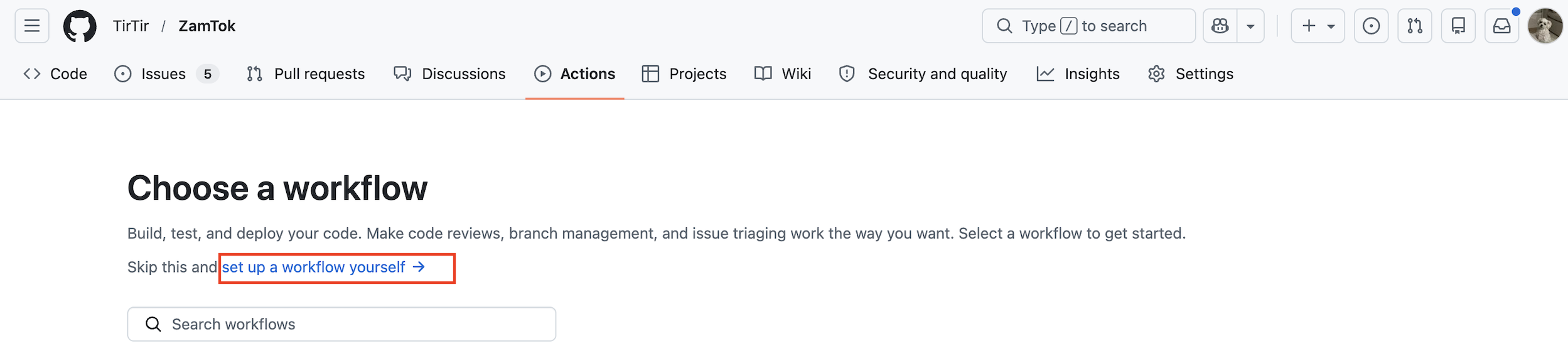Viewport: 1568px width, 353px height.
Task: Open the notifications inbox
Action: click(1501, 26)
